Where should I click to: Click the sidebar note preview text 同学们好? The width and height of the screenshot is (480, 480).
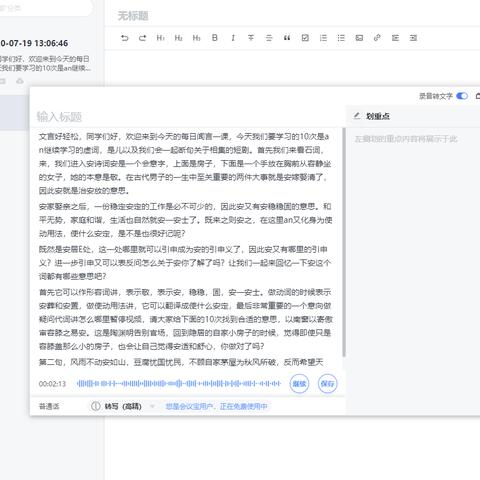(x=45, y=63)
